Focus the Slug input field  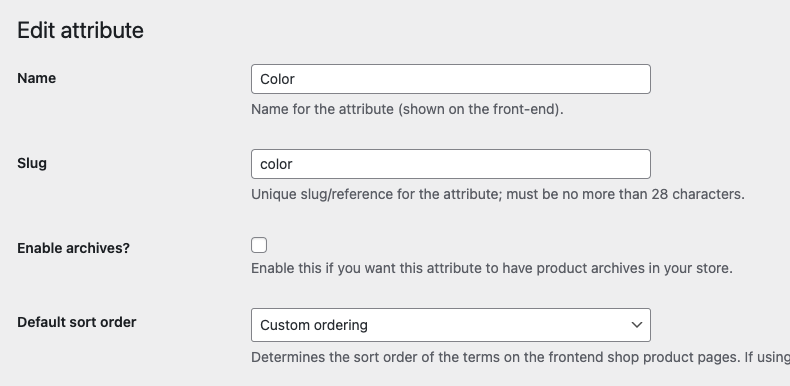[x=451, y=164]
